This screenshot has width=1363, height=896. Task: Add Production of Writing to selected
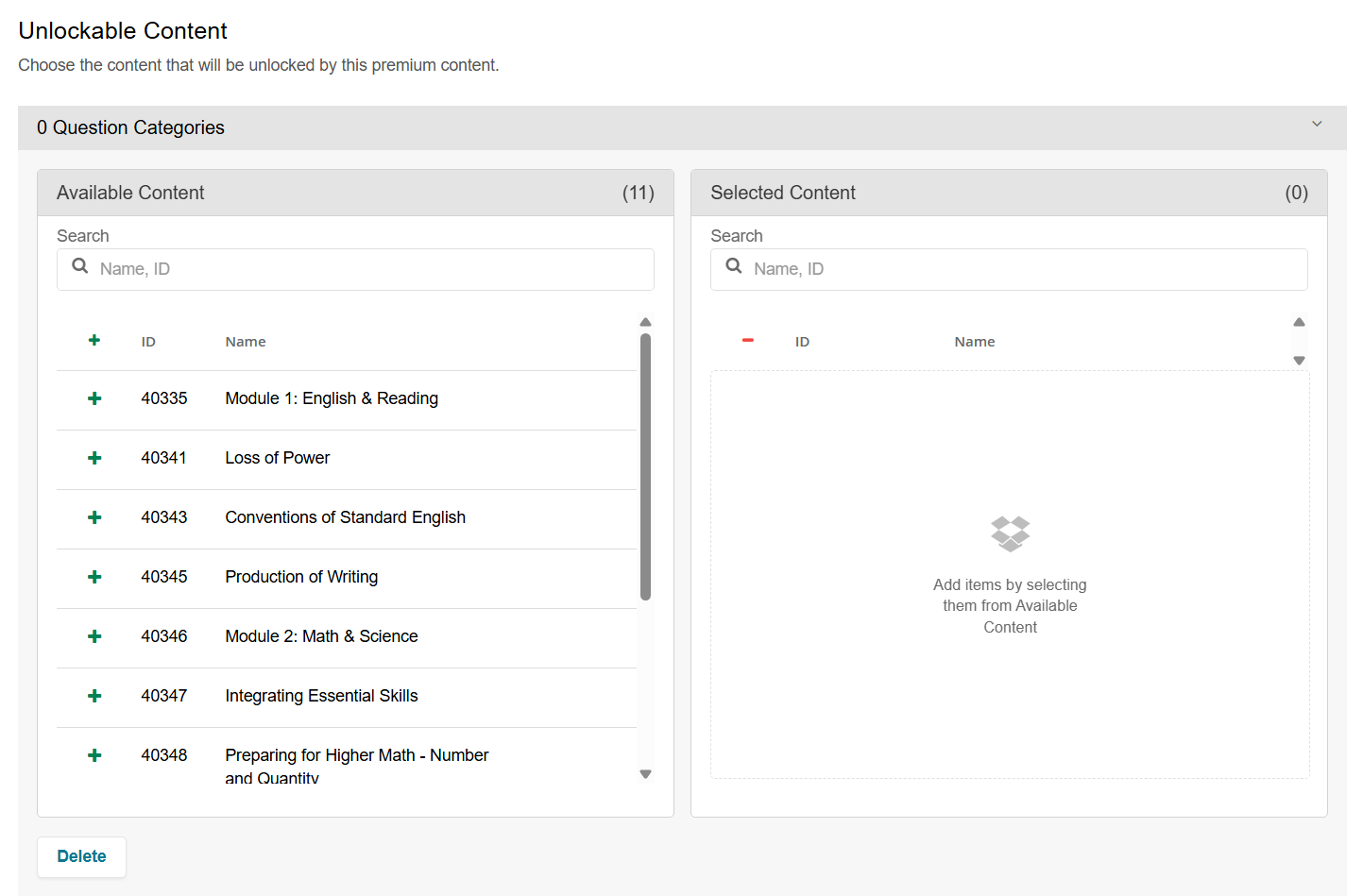pyautogui.click(x=94, y=577)
